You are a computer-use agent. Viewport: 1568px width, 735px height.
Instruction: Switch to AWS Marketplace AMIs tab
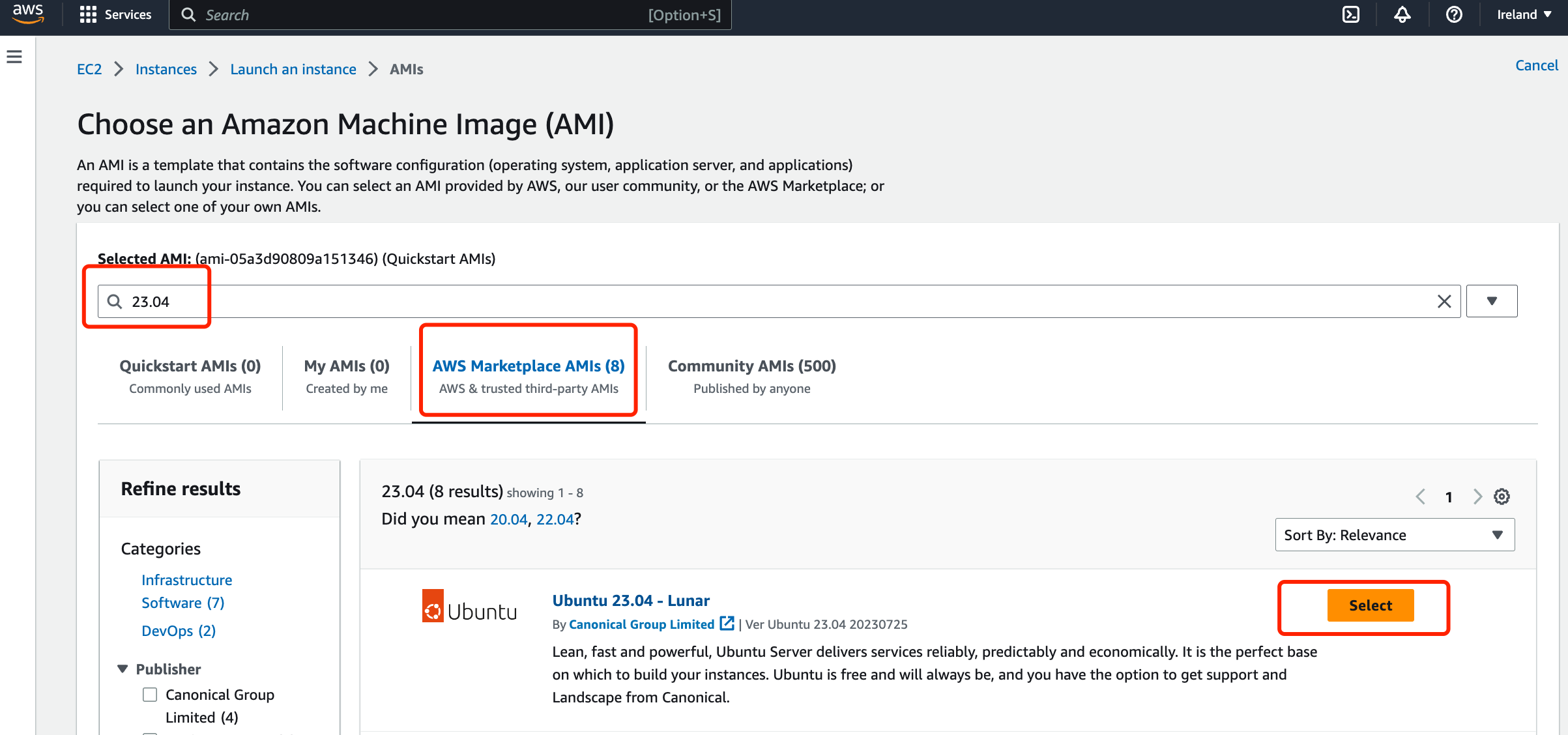click(529, 377)
